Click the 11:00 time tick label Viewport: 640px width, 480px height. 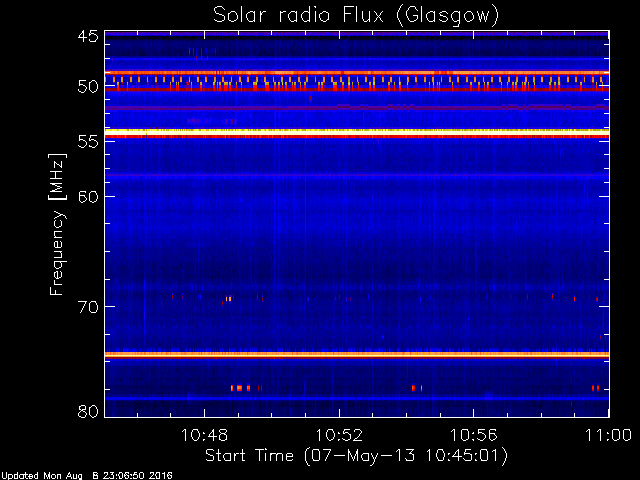[x=608, y=435]
